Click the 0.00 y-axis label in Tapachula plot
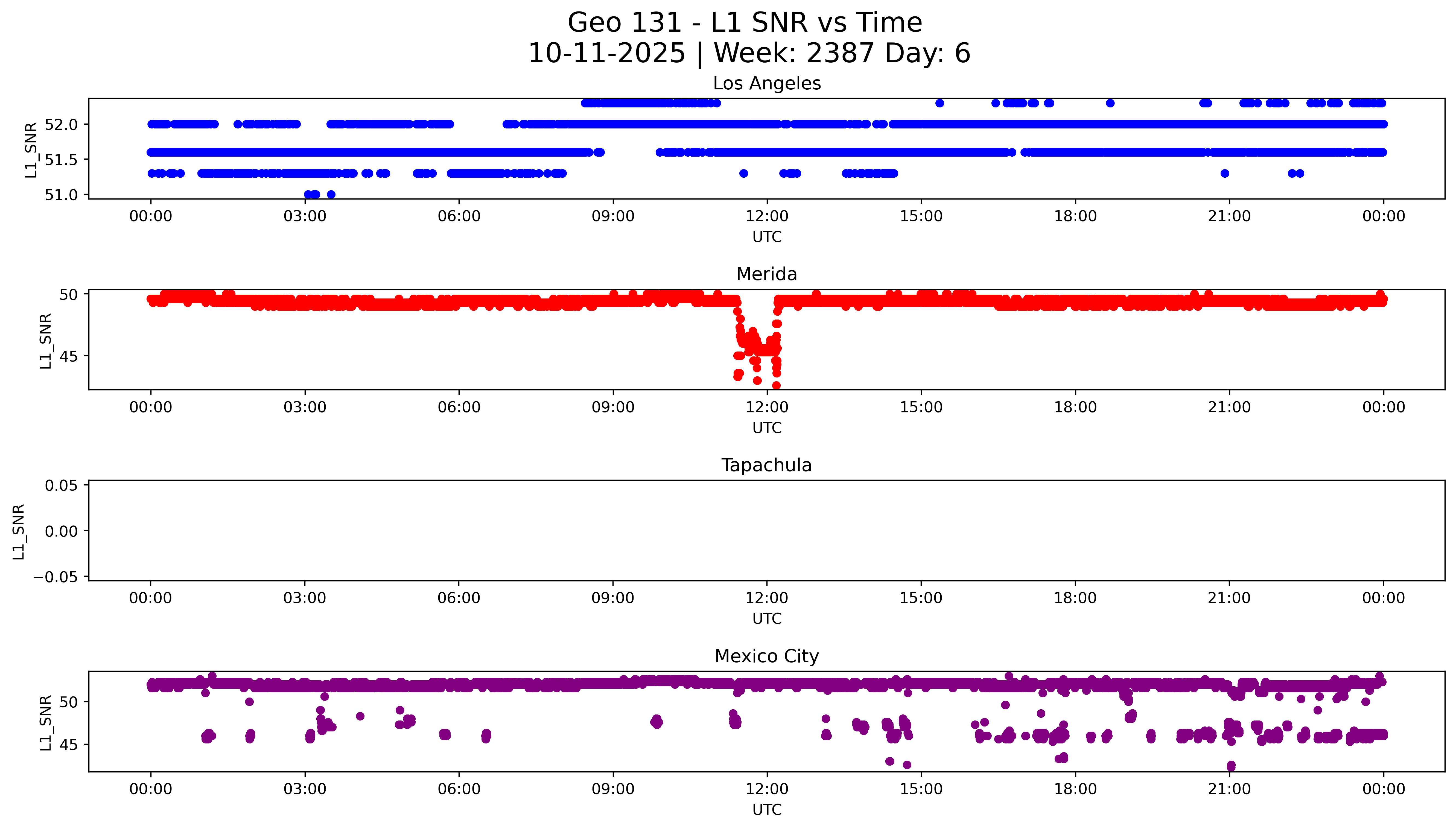The height and width of the screenshot is (829, 1456). click(61, 531)
